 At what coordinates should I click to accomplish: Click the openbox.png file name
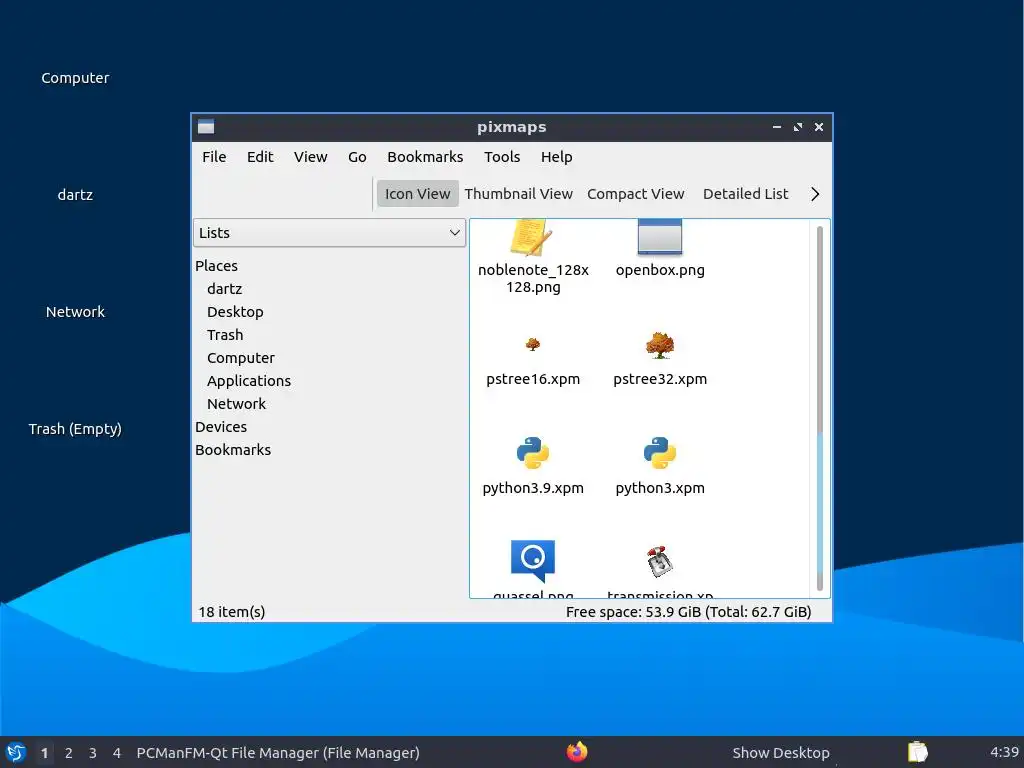pos(660,270)
